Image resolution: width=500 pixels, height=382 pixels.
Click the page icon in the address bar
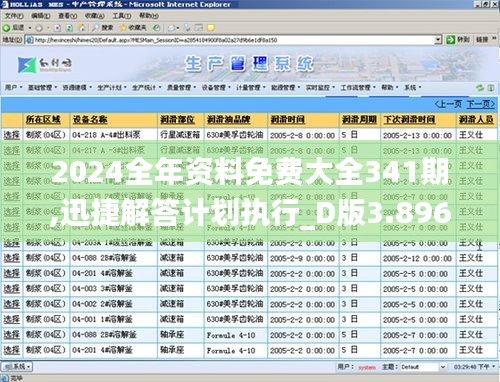tap(30, 40)
